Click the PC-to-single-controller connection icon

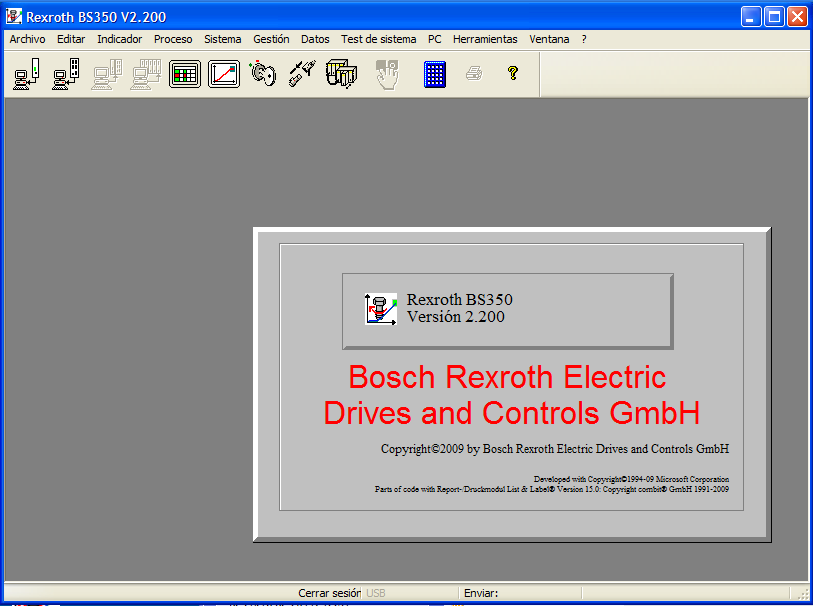27,74
